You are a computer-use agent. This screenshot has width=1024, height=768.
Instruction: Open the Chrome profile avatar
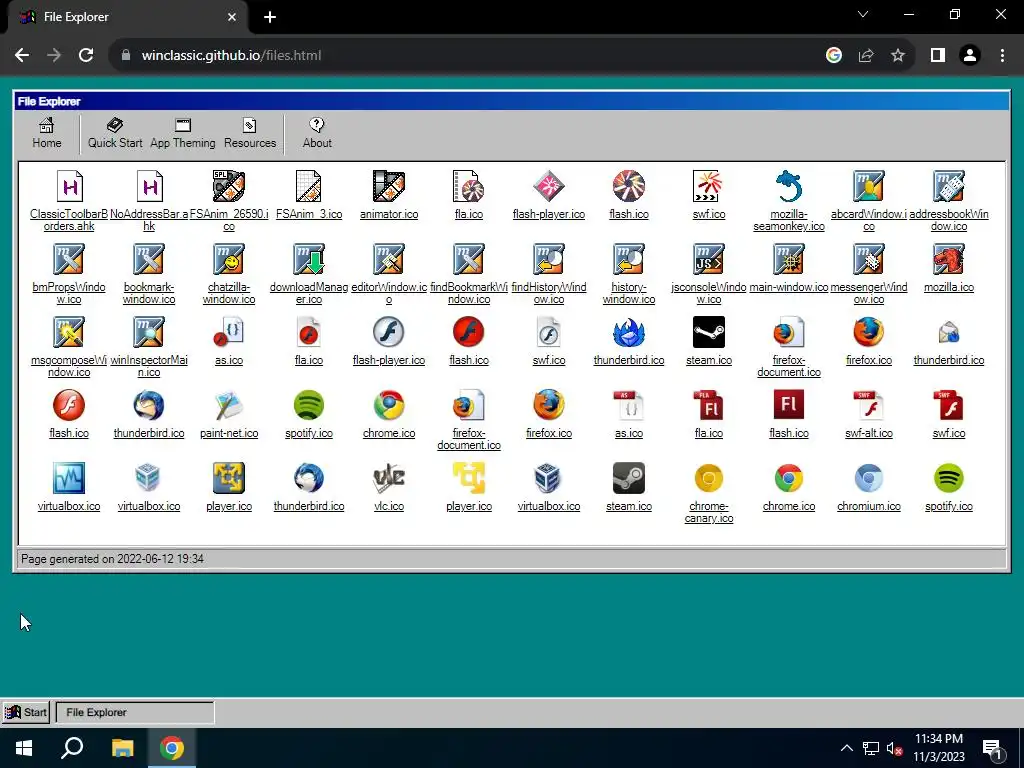pos(970,56)
